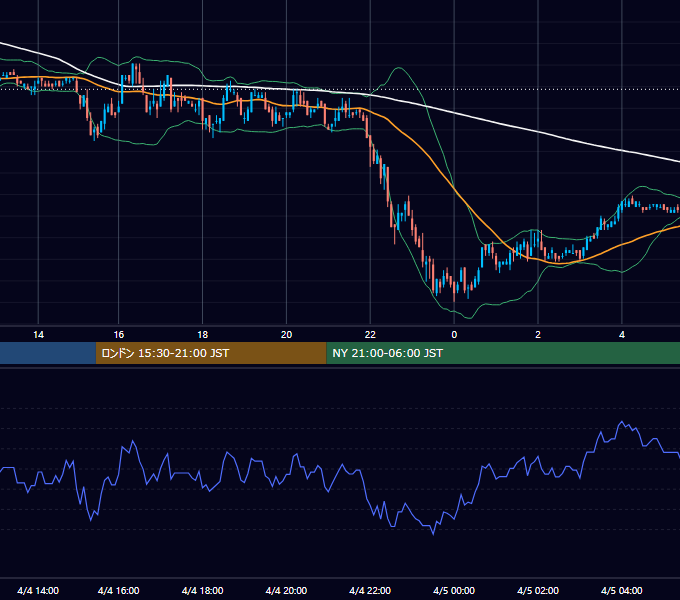Click the '4/5 00:00' oscillator time label
The image size is (680, 600).
(x=454, y=590)
